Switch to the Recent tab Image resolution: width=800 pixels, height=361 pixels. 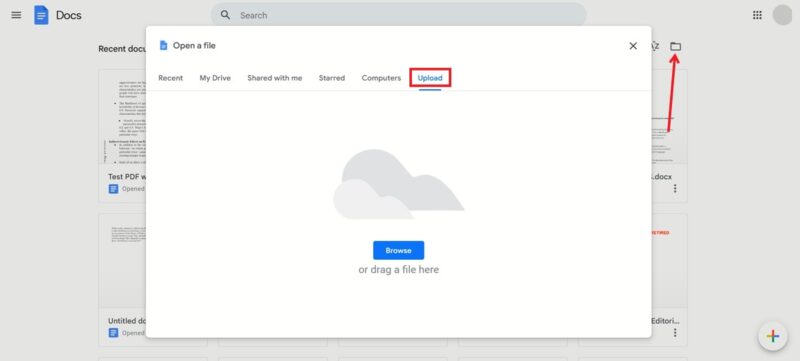coord(170,78)
